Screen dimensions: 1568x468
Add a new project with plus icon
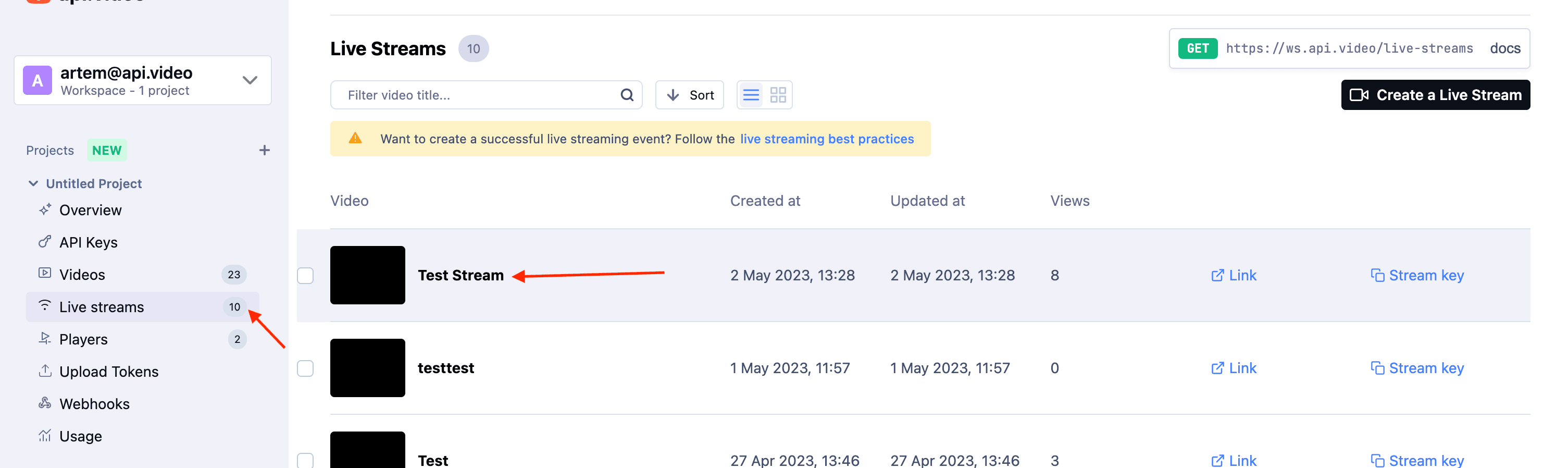click(x=264, y=150)
